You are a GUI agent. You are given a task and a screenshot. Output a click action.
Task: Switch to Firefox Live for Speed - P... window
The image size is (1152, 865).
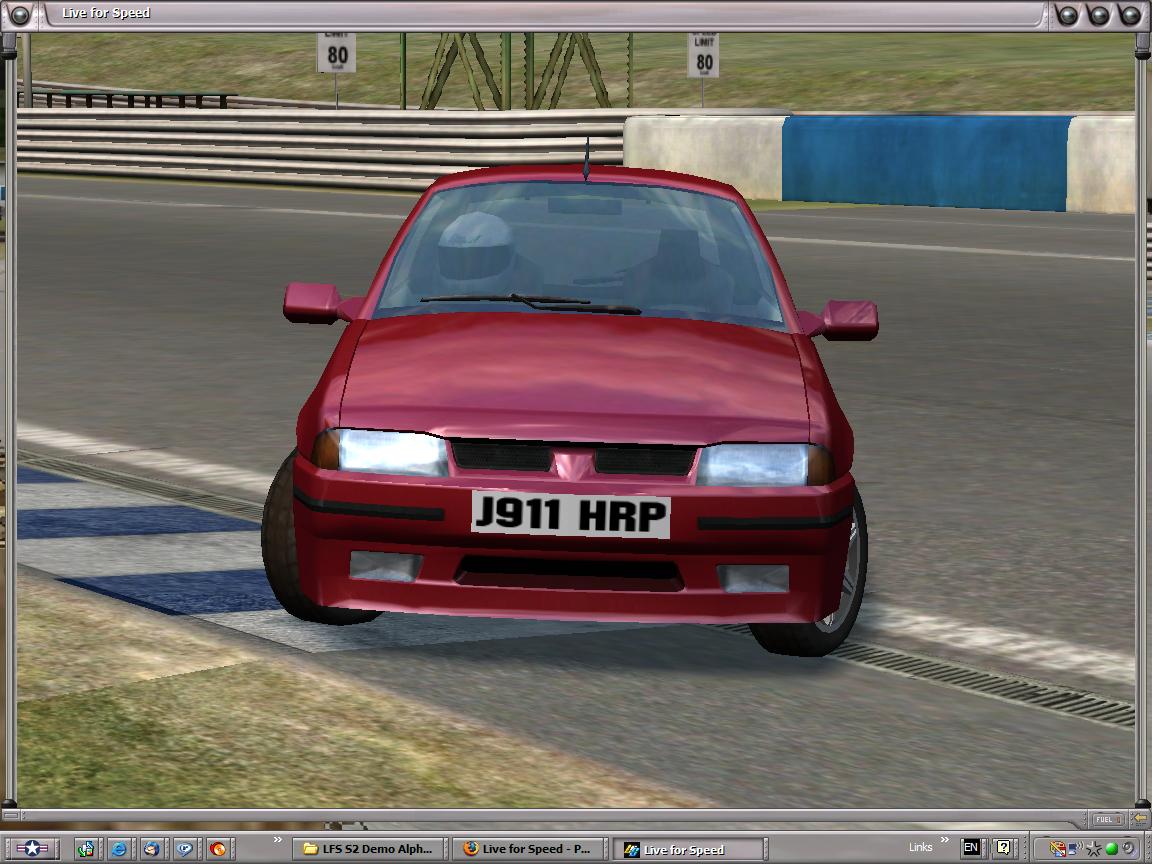tap(528, 849)
